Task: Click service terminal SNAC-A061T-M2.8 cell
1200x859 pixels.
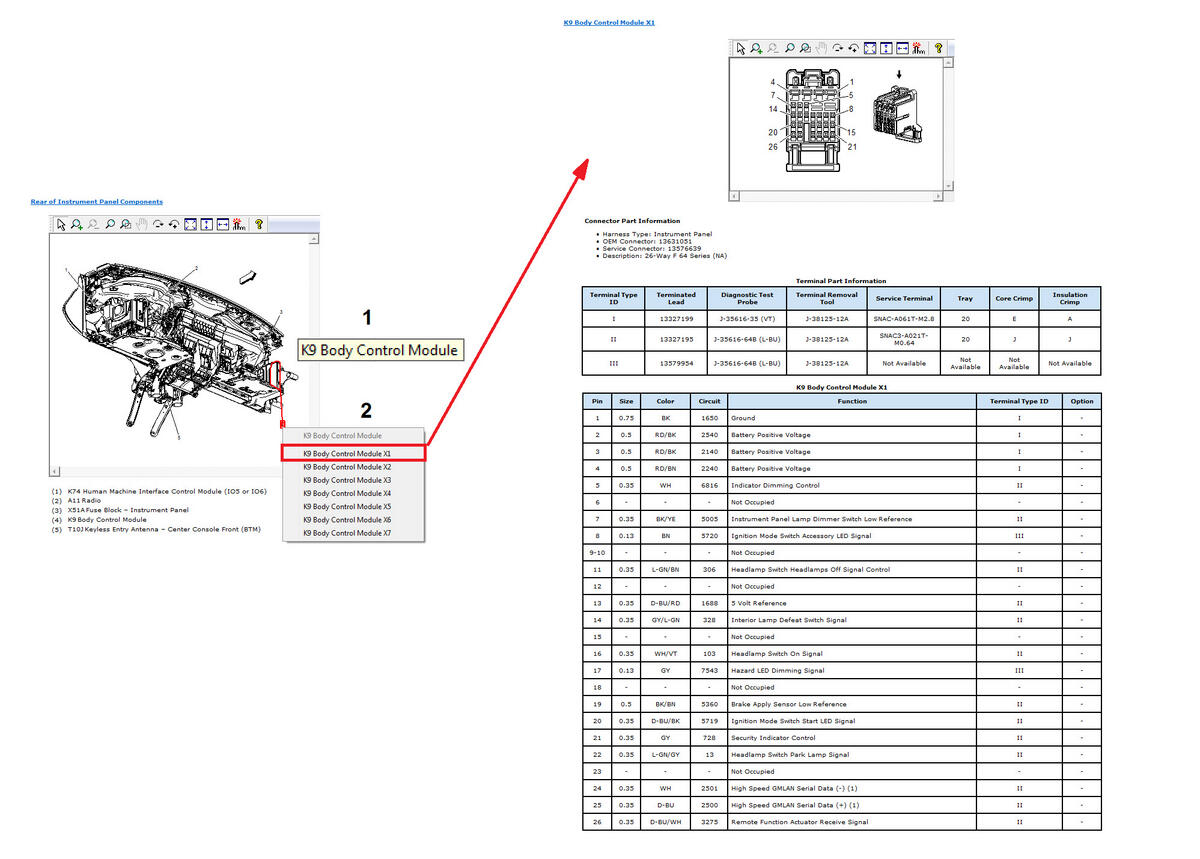Action: [x=904, y=319]
